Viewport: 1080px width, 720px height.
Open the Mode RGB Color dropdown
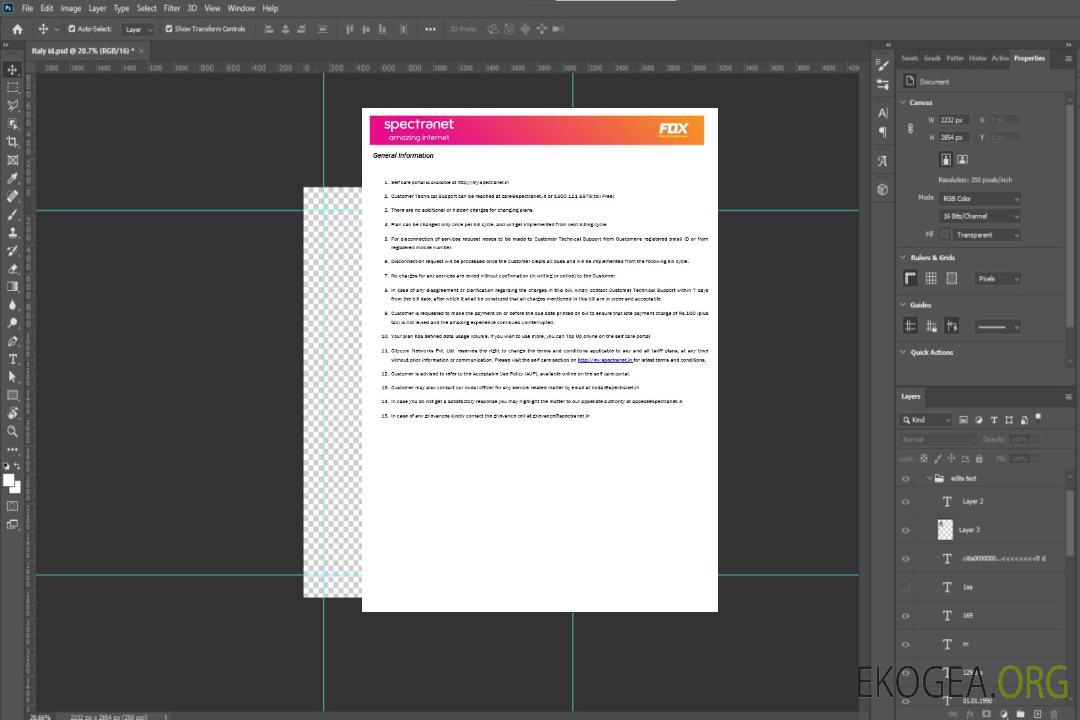(979, 198)
